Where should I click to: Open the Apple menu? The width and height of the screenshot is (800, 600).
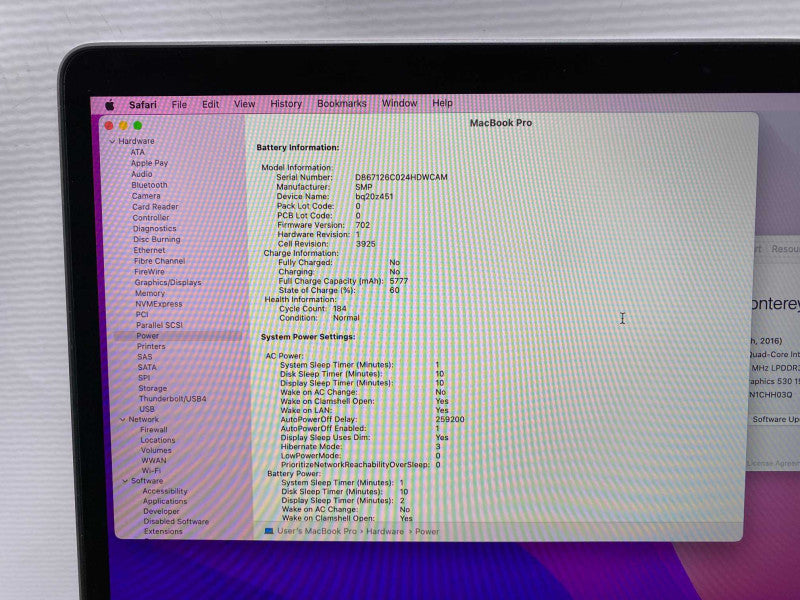[x=110, y=105]
